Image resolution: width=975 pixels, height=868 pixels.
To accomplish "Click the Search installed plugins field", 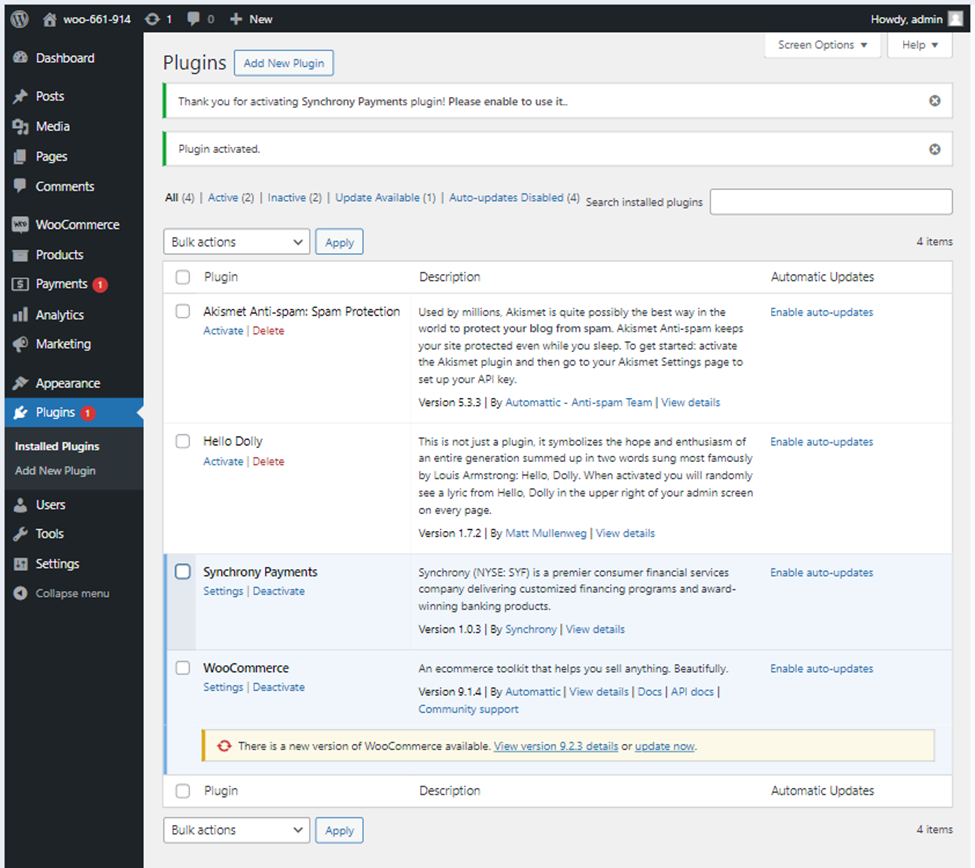I will pyautogui.click(x=830, y=202).
